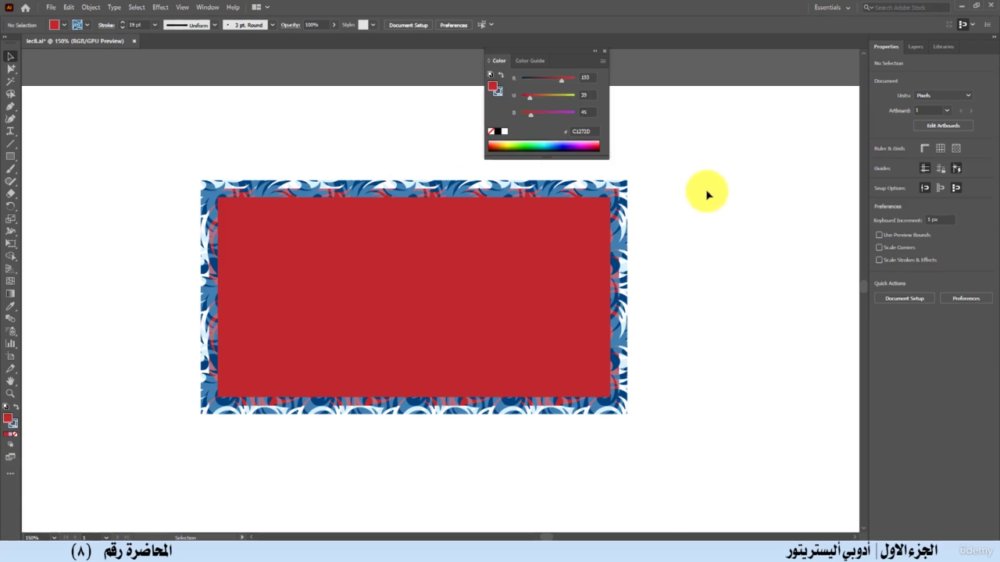This screenshot has height=562, width=1000.
Task: Click the red fill swatch in Color panel
Action: (492, 86)
